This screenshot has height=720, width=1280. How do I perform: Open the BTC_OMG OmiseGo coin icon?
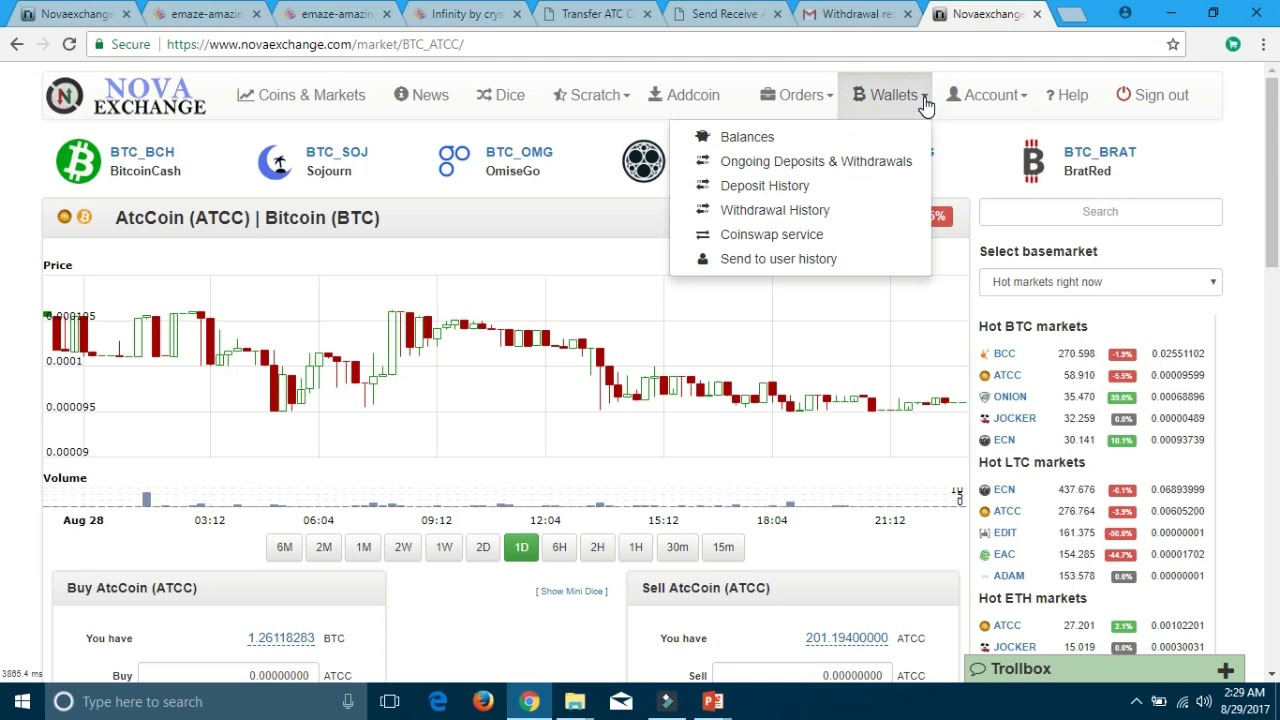pyautogui.click(x=453, y=160)
